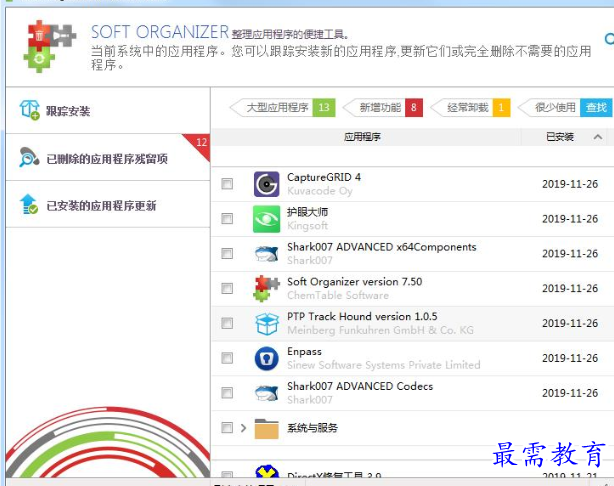Toggle sort arrow in 已安装 column
Viewport: 614px width, 486px height.
[598, 137]
